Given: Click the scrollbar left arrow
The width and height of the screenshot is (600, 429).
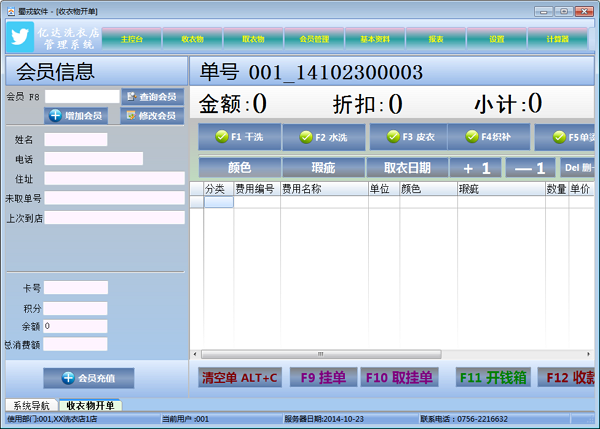Looking at the screenshot, I should [x=195, y=354].
